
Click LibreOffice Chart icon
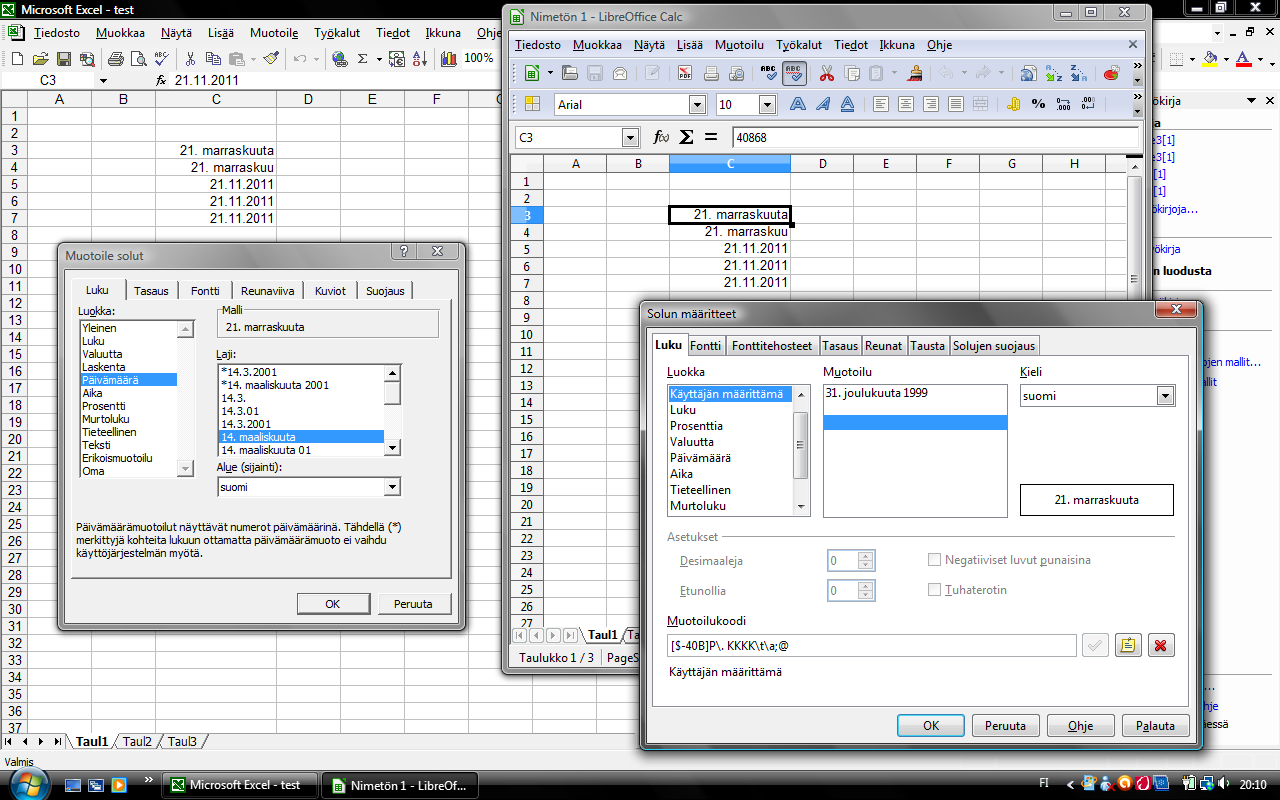[1111, 73]
